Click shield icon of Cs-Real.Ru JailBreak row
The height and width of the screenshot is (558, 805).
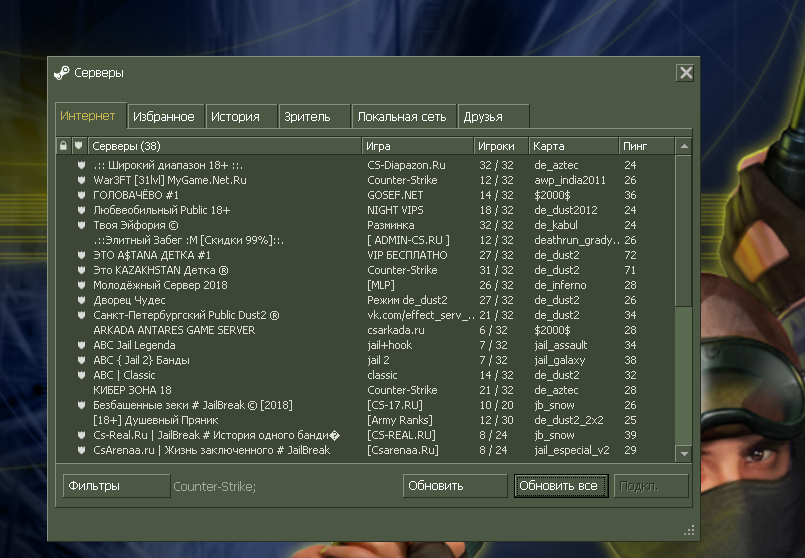pyautogui.click(x=81, y=435)
